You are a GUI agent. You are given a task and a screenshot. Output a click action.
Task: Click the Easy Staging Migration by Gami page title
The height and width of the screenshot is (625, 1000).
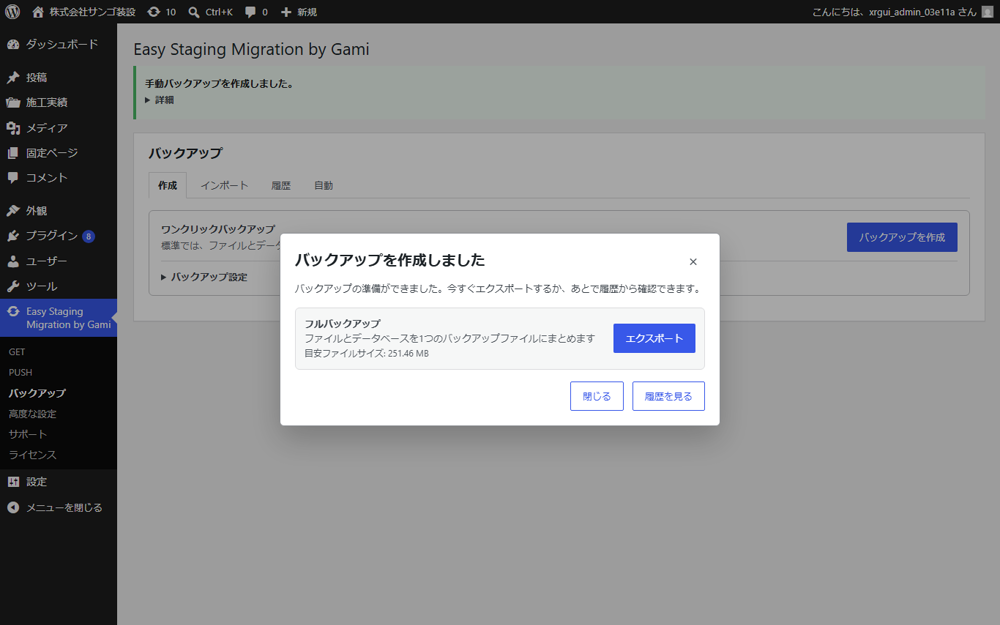[x=251, y=49]
